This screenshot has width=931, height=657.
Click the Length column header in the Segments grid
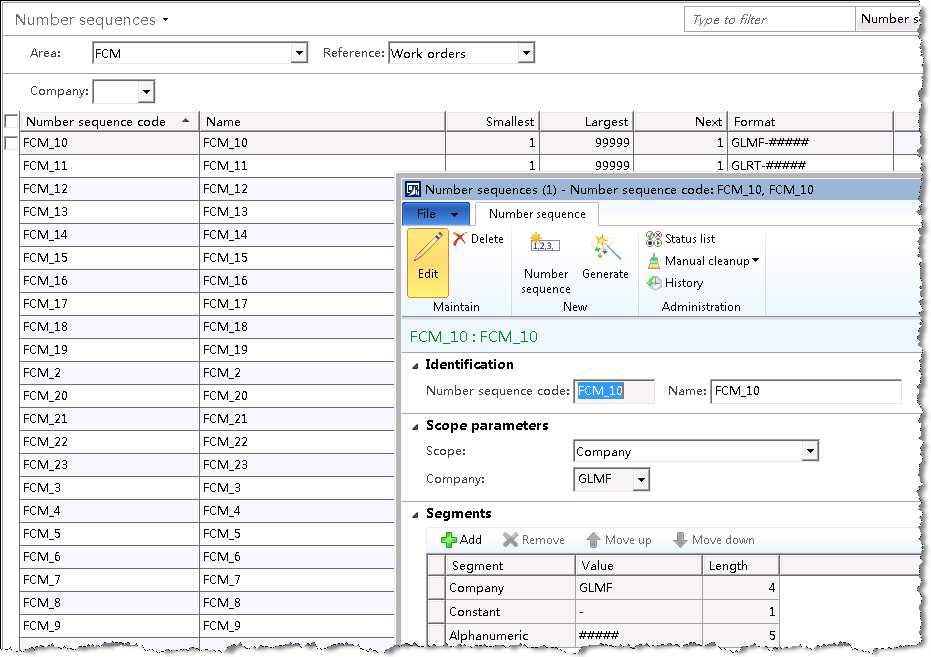(x=740, y=565)
